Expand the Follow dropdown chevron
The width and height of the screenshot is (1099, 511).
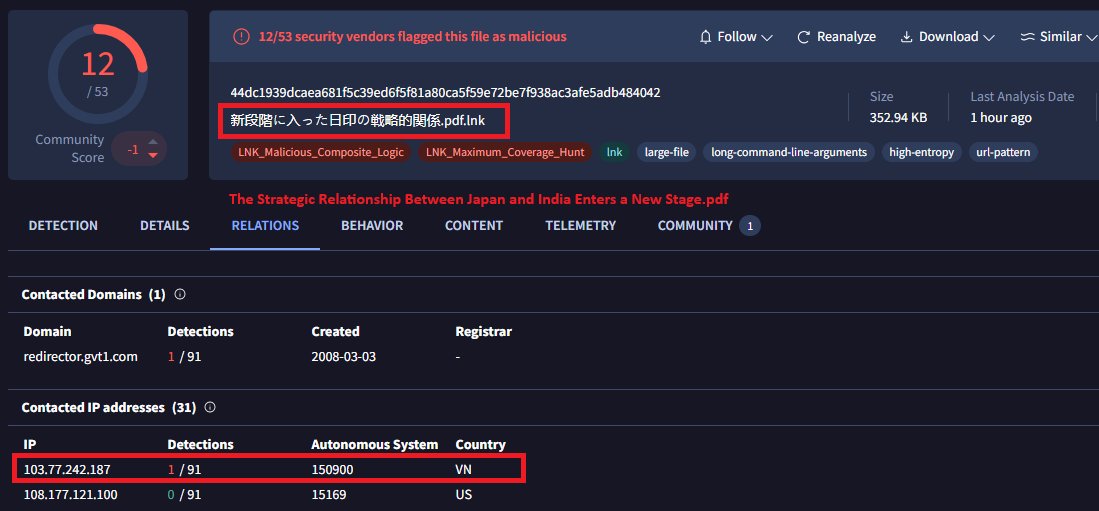[x=767, y=38]
